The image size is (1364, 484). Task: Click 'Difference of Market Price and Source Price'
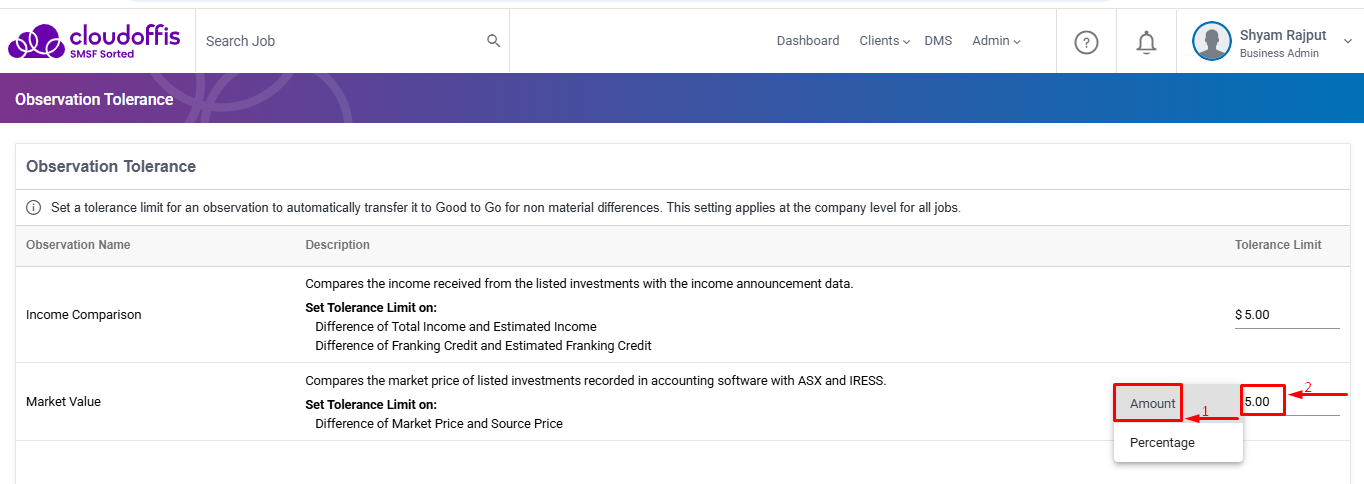439,424
